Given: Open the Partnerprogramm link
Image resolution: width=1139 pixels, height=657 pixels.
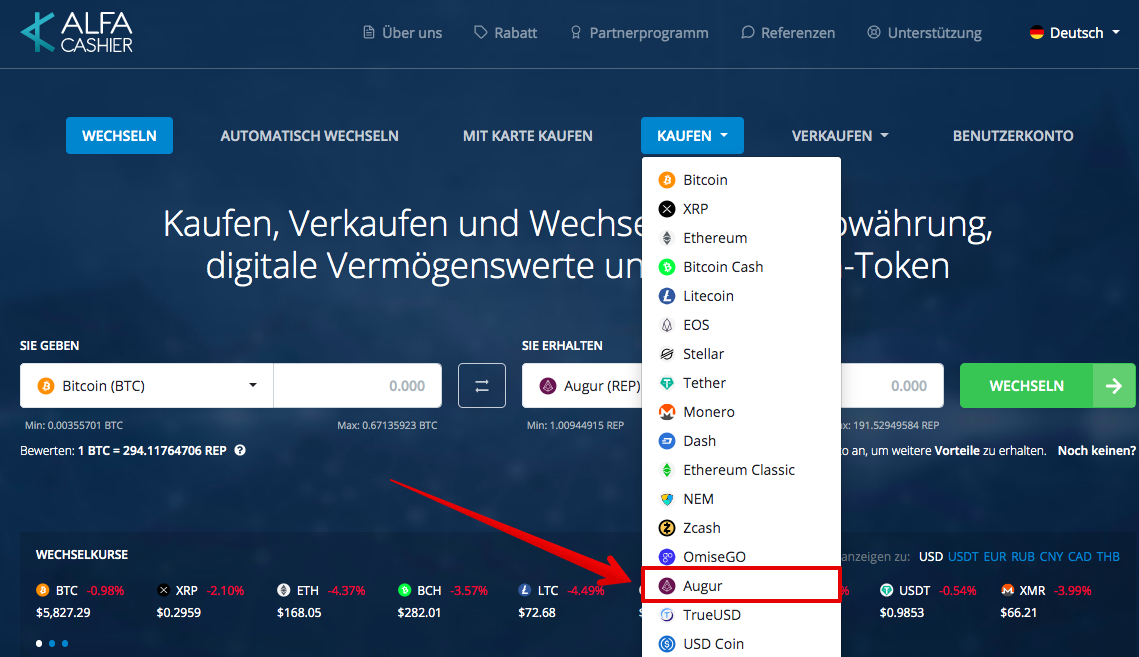Looking at the screenshot, I should 639,33.
